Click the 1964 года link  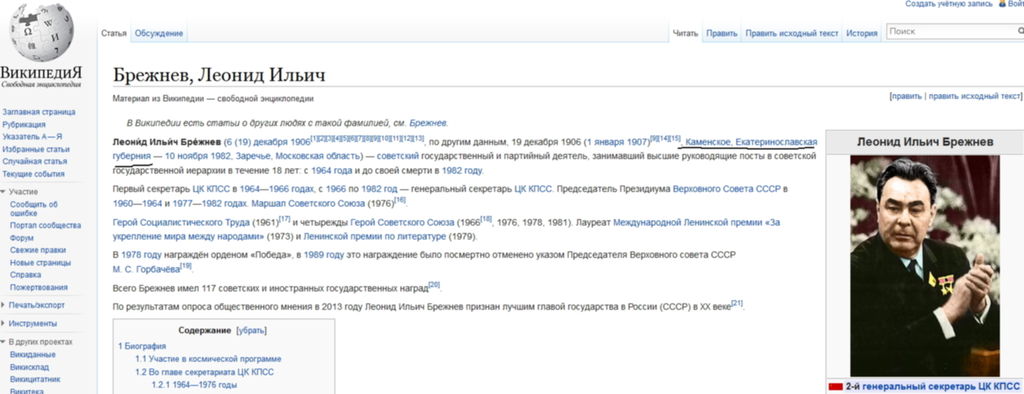point(331,171)
